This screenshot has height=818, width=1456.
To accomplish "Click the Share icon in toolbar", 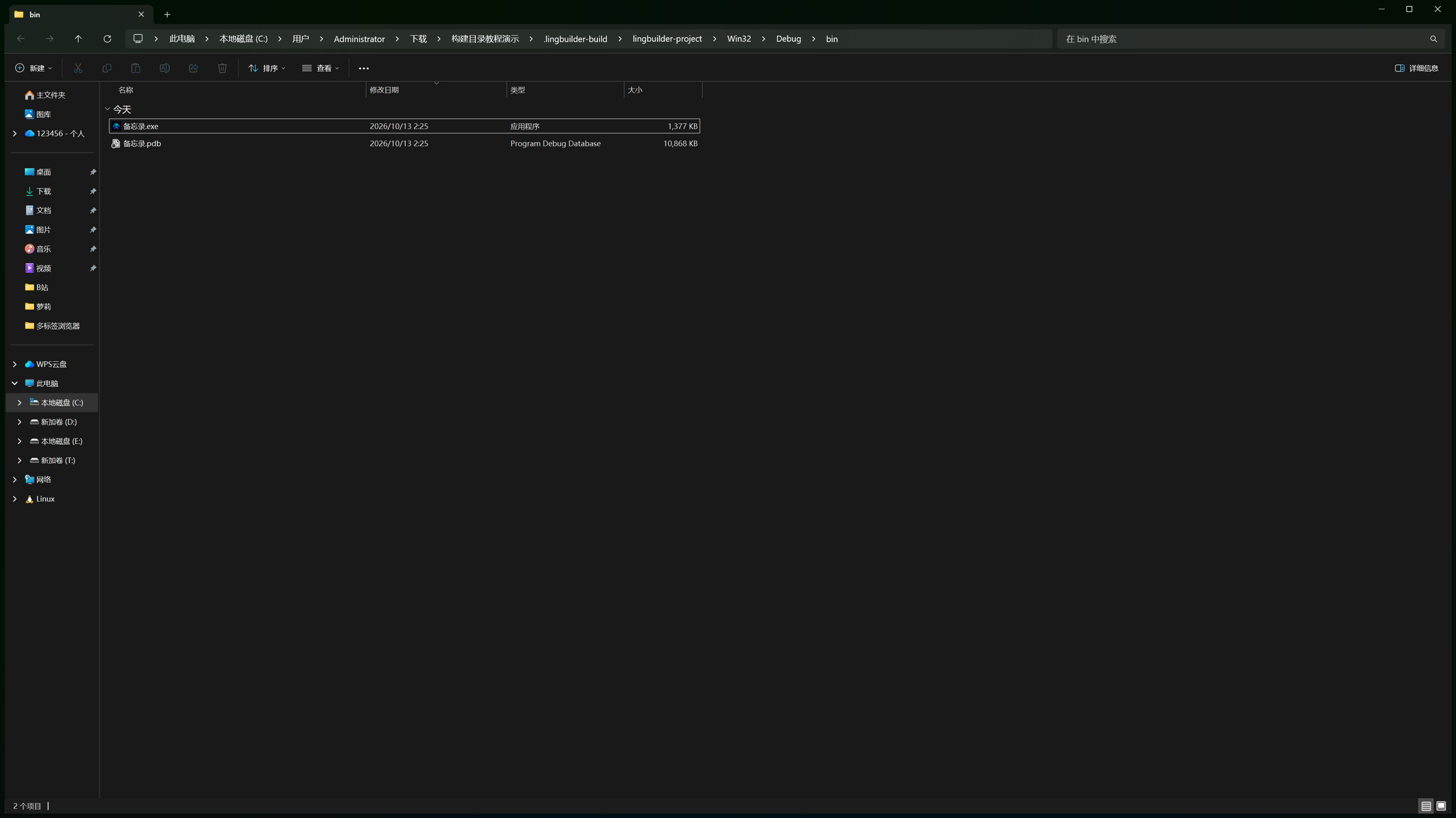I will pos(194,68).
